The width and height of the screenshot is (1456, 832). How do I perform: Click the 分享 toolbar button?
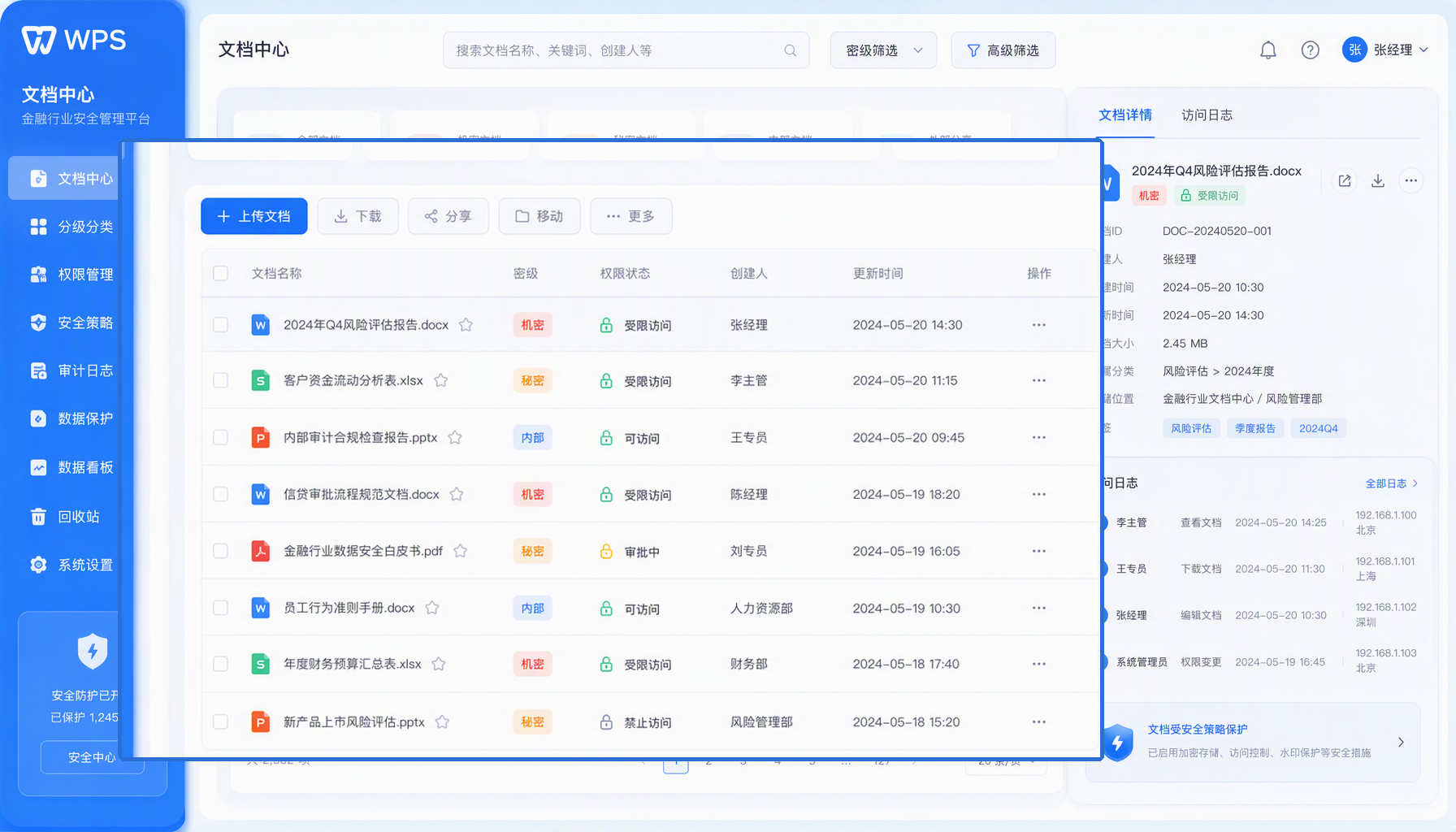[448, 216]
